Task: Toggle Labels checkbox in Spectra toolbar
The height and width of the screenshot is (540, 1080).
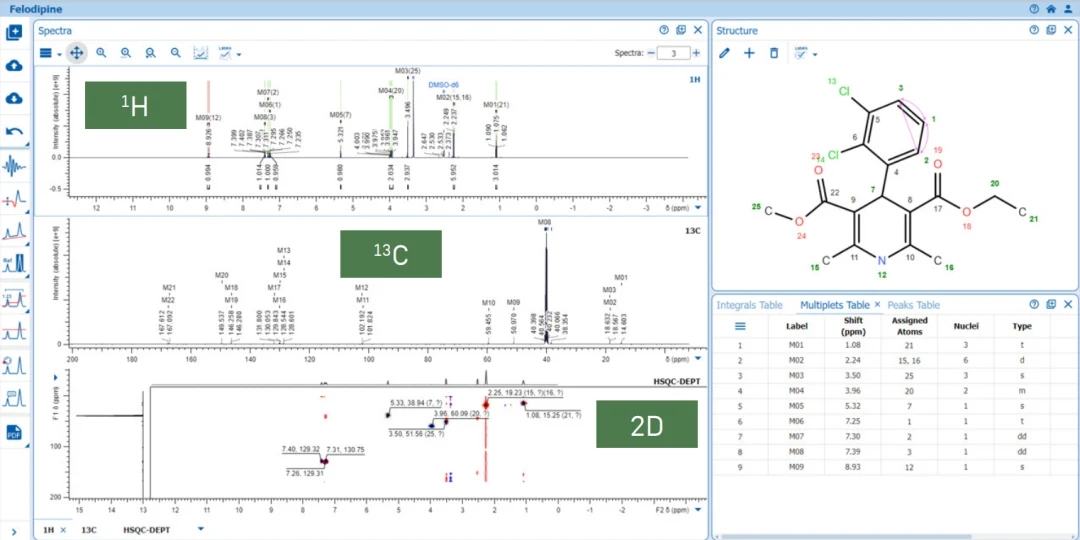Action: (225, 53)
